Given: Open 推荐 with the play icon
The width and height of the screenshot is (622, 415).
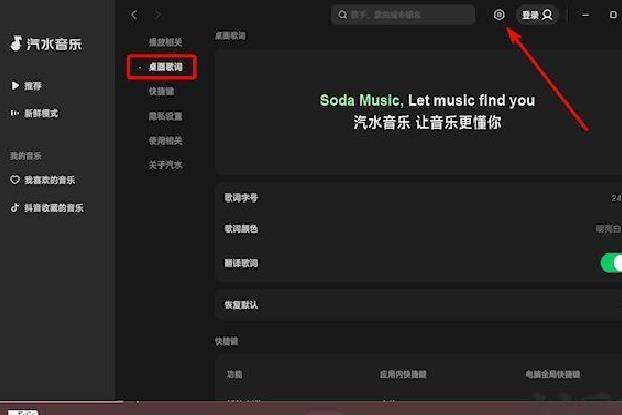Looking at the screenshot, I should [26, 86].
